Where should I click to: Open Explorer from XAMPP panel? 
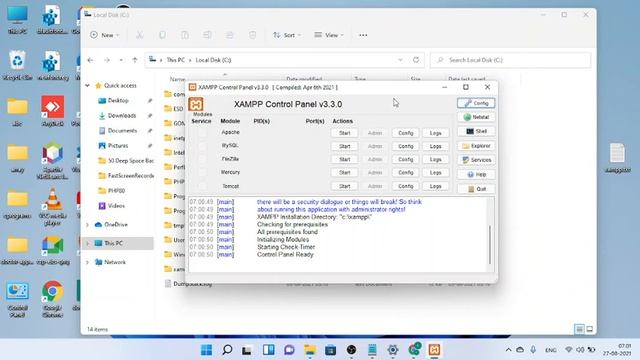coord(476,146)
